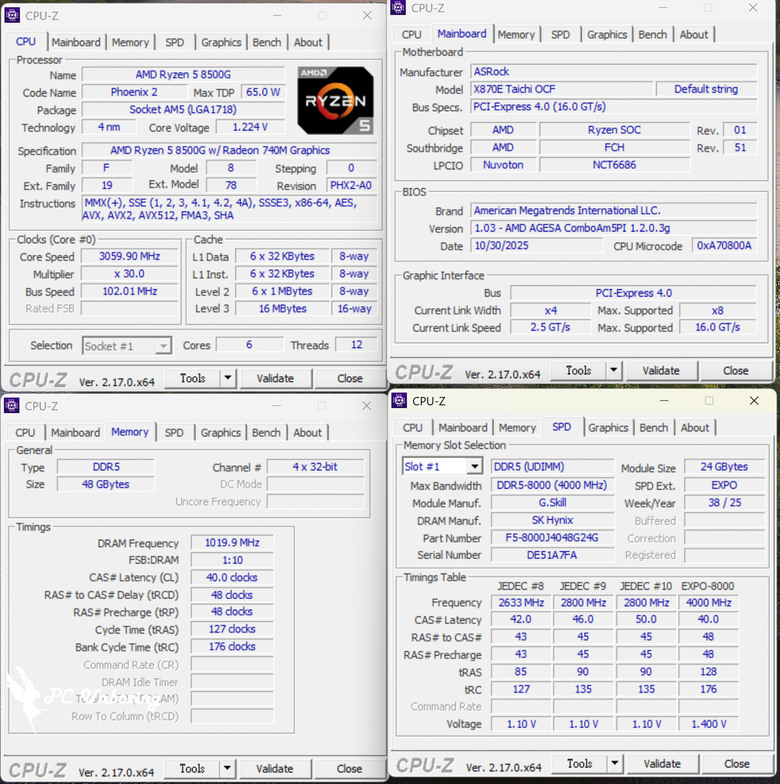
Task: Expand Tools dropdown arrow in Memory window
Action: pyautogui.click(x=228, y=768)
